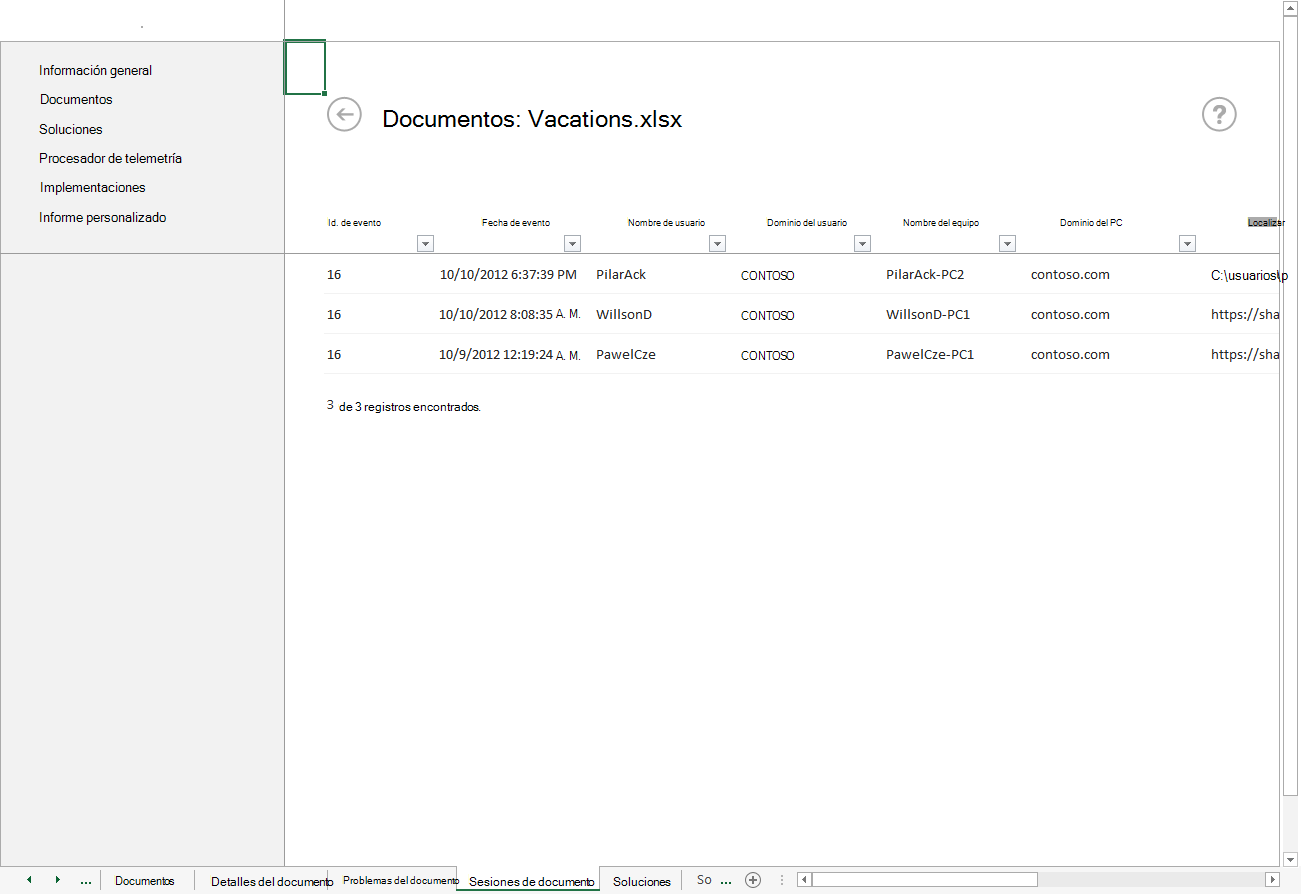
Task: Open the Dominio del PC filter dropdown
Action: pyautogui.click(x=1187, y=243)
